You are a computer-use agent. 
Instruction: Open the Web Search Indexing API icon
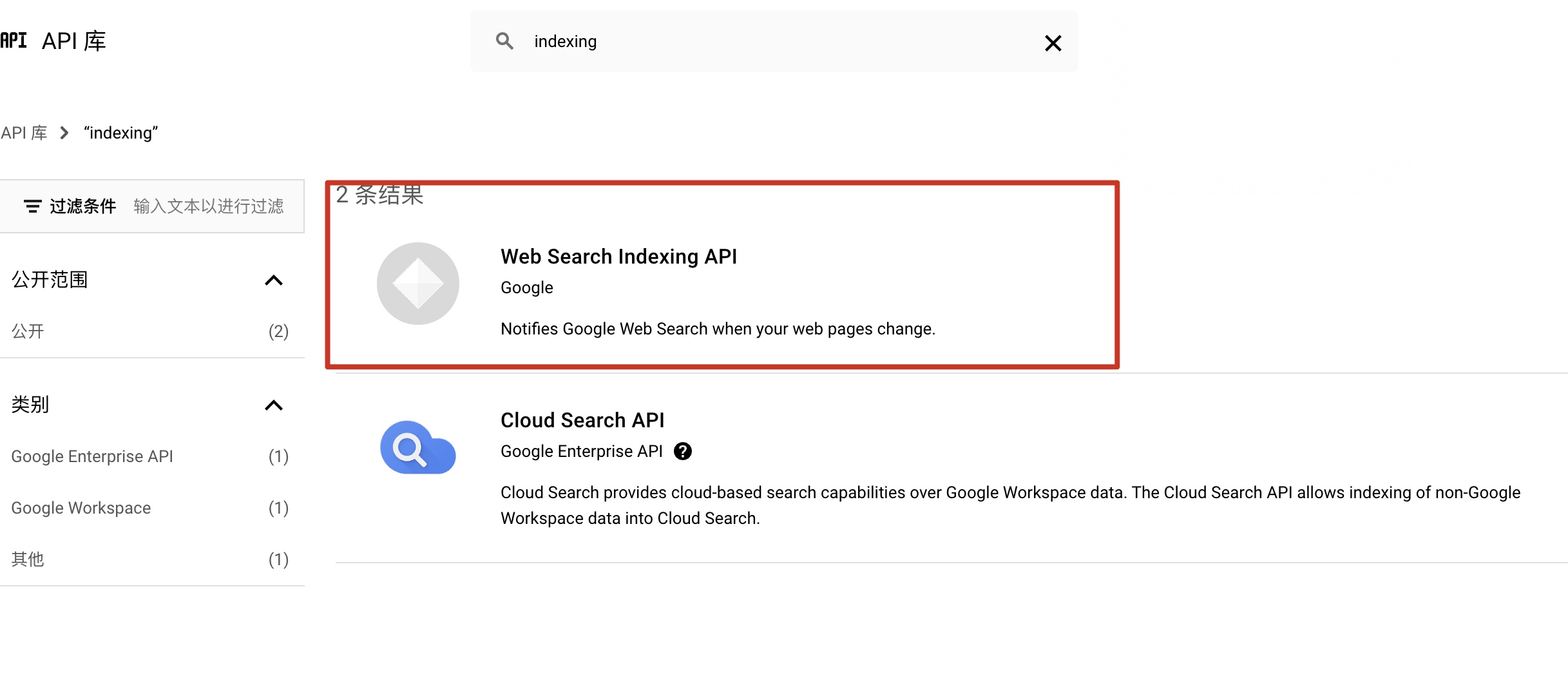pos(418,284)
